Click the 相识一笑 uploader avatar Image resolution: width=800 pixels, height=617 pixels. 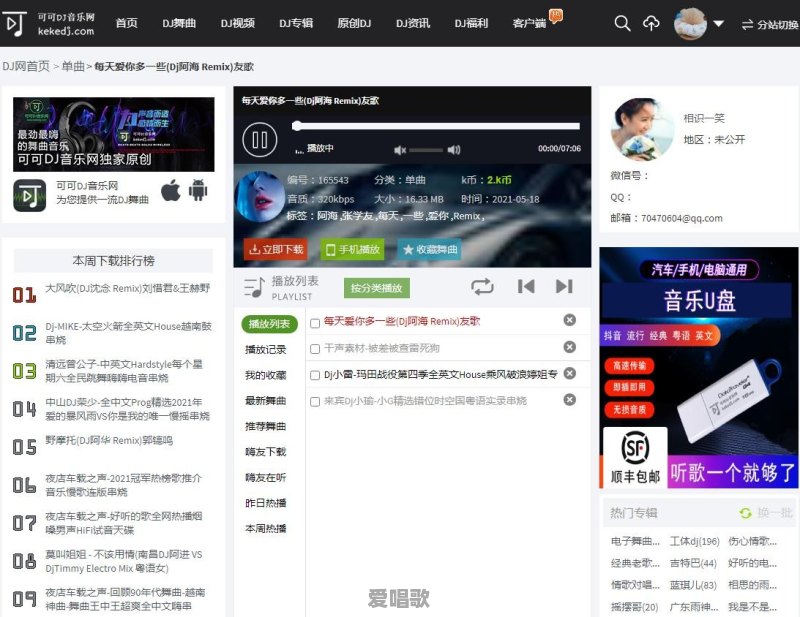pyautogui.click(x=642, y=130)
